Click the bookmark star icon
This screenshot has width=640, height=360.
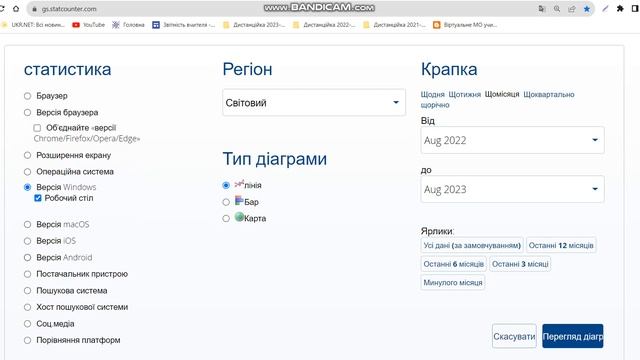587,9
